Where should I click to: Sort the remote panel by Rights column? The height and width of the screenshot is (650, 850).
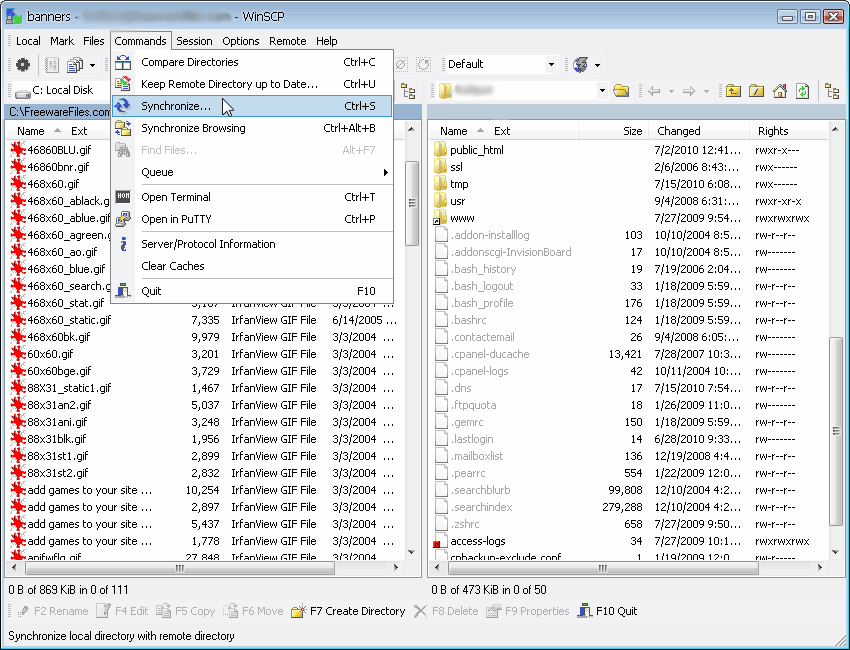[x=789, y=131]
